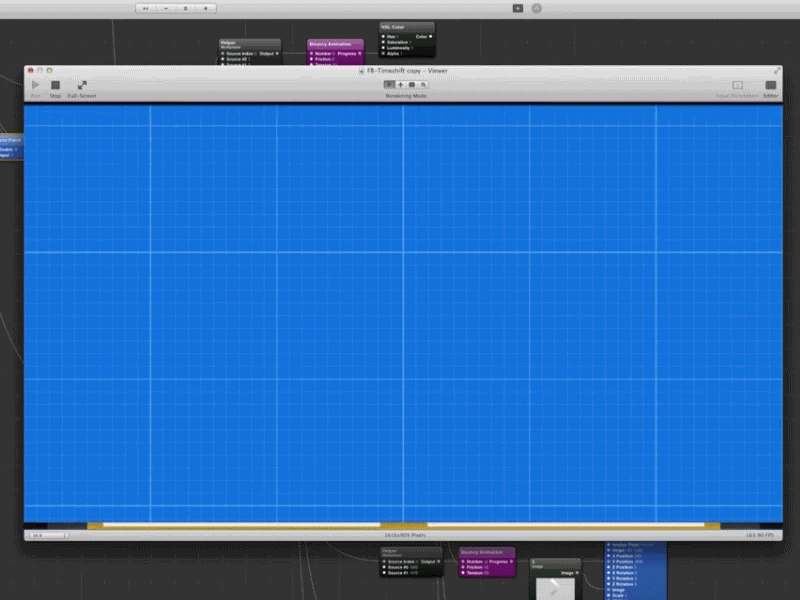Image resolution: width=800 pixels, height=600 pixels.
Task: Click second segment of editor toolbar control
Action: (166, 8)
